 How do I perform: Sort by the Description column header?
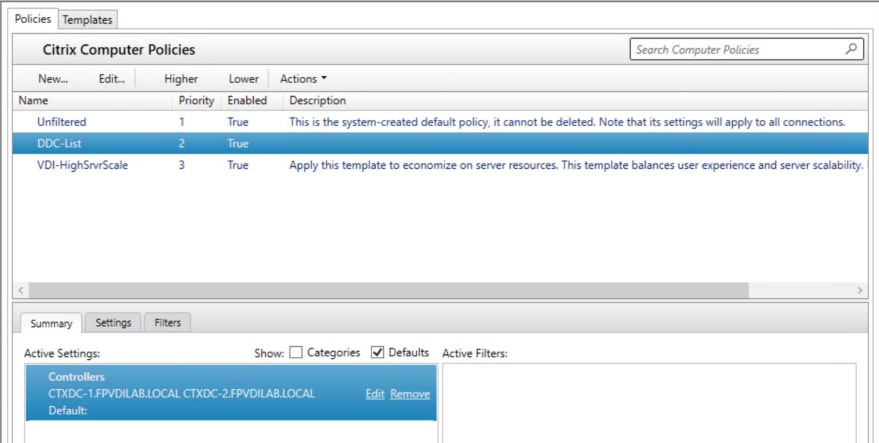(576, 101)
